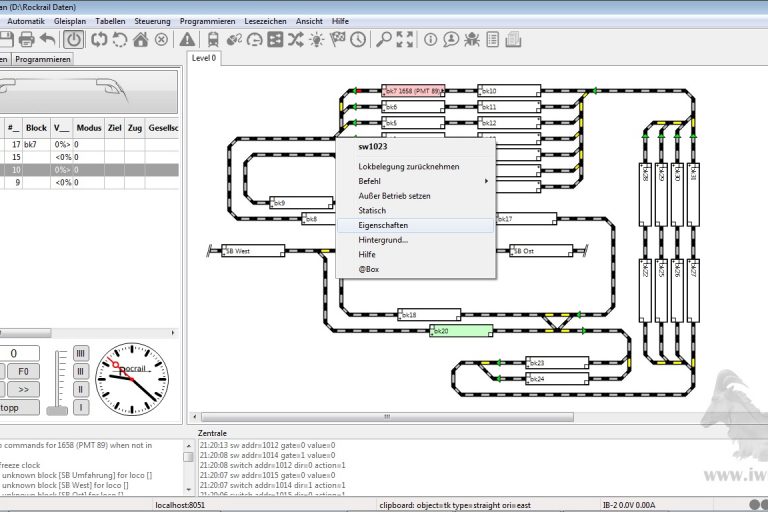Image resolution: width=768 pixels, height=512 pixels.
Task: Select the Level 0 track plan tab
Action: 204,58
